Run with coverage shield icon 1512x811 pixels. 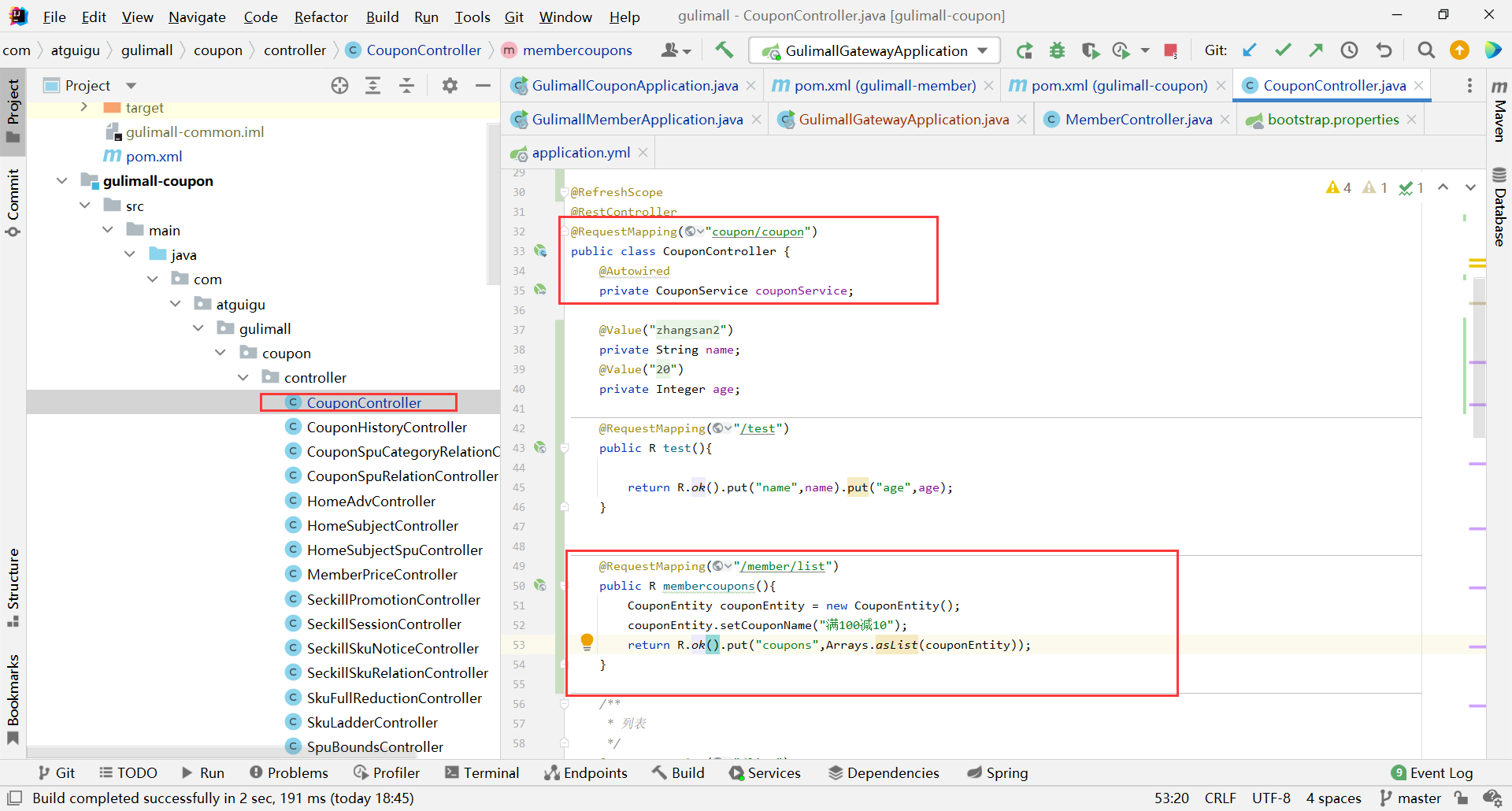pos(1090,50)
